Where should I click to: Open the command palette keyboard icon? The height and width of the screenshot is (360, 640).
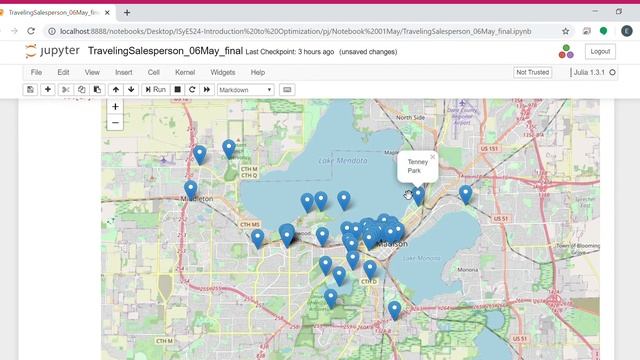287,90
